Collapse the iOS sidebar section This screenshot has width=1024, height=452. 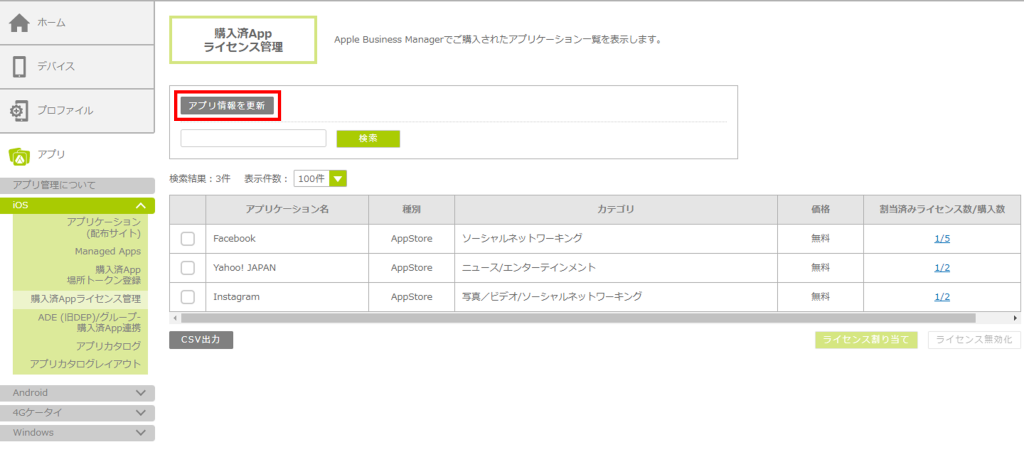(x=140, y=205)
